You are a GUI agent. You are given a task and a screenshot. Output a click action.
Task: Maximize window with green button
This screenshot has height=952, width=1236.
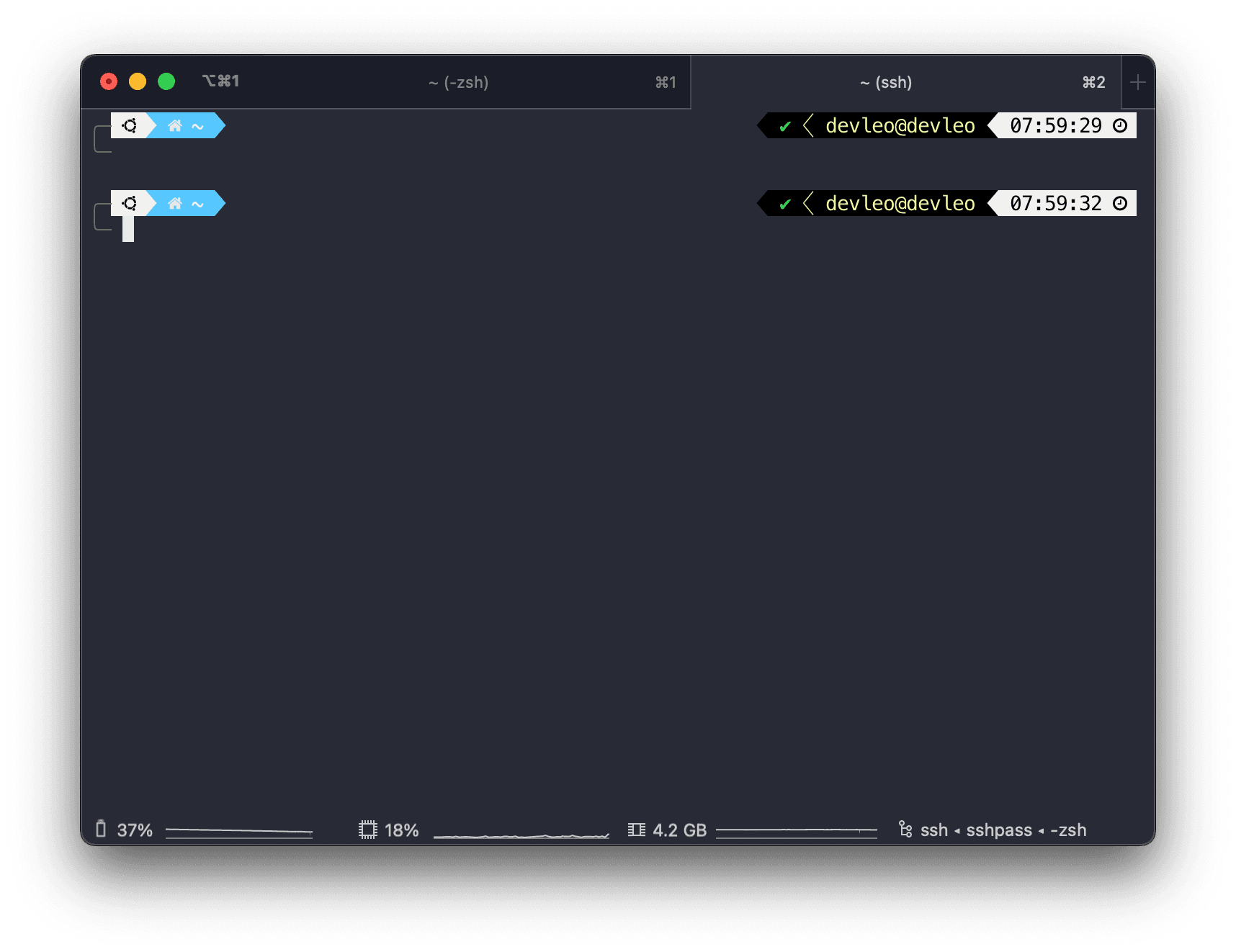pos(166,81)
